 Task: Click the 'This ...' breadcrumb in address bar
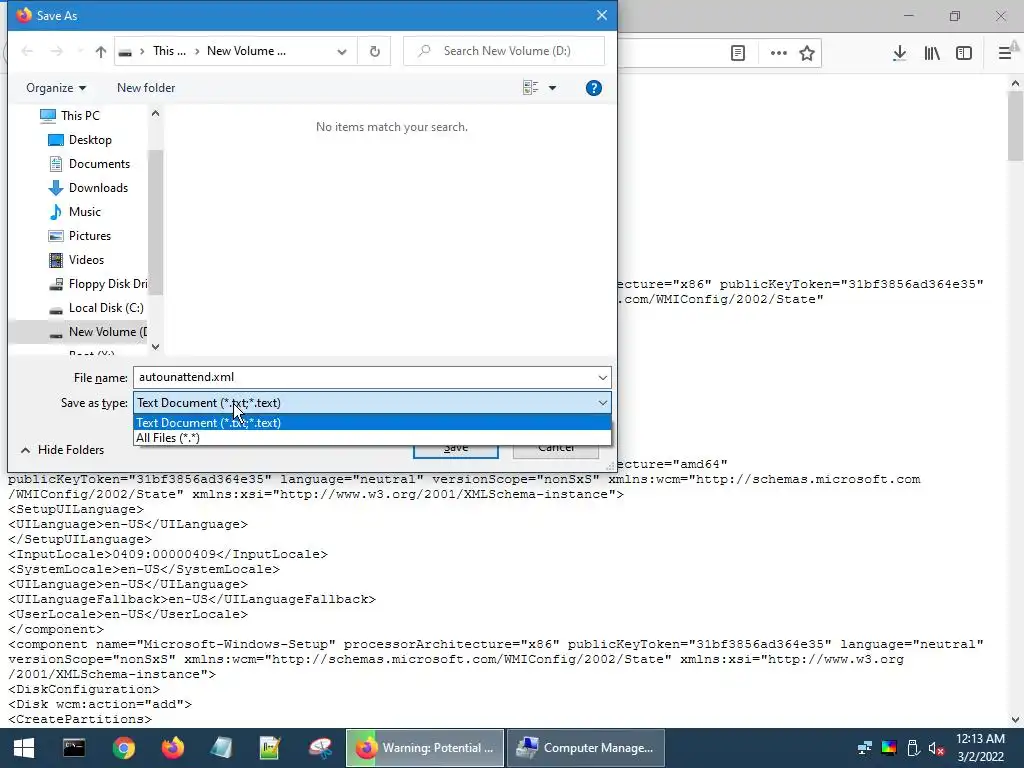coord(169,51)
